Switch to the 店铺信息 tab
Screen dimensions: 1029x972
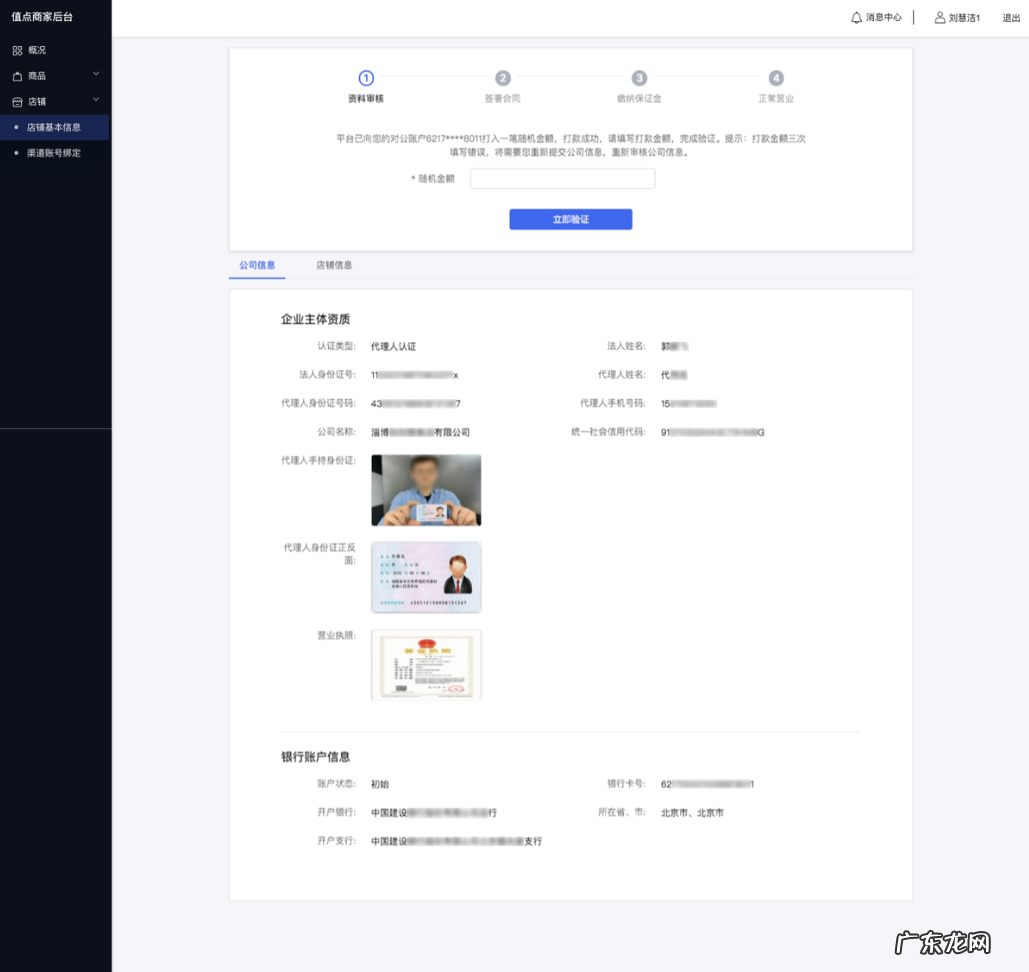pos(334,265)
